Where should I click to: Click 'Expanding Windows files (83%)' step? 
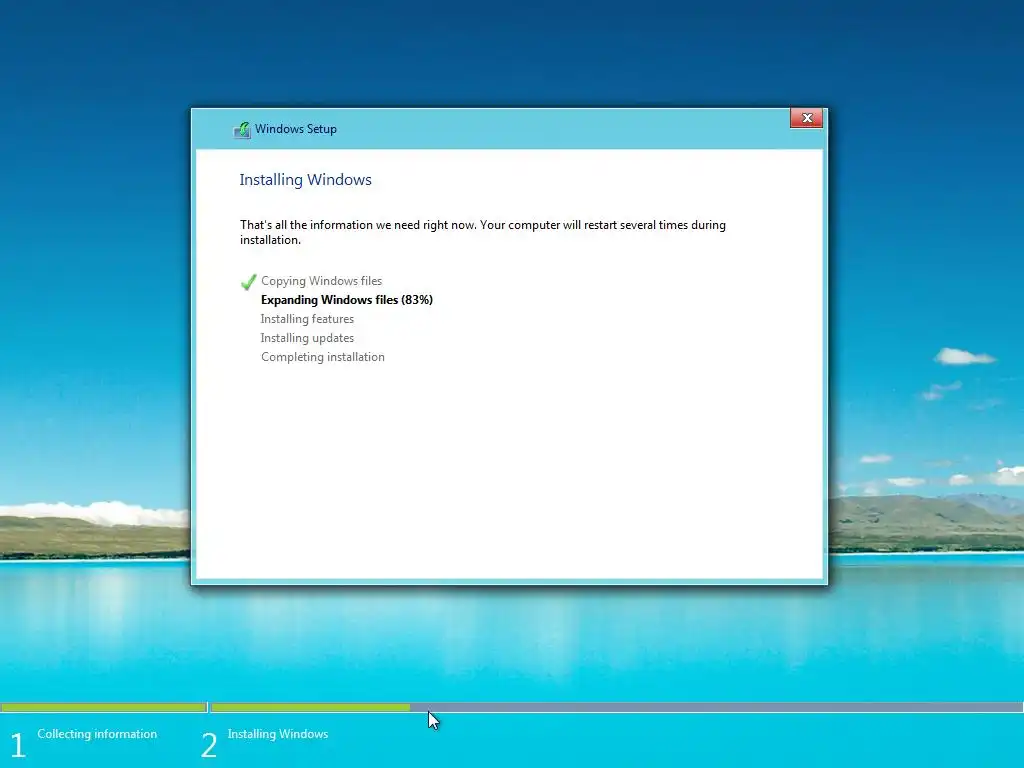tap(347, 300)
